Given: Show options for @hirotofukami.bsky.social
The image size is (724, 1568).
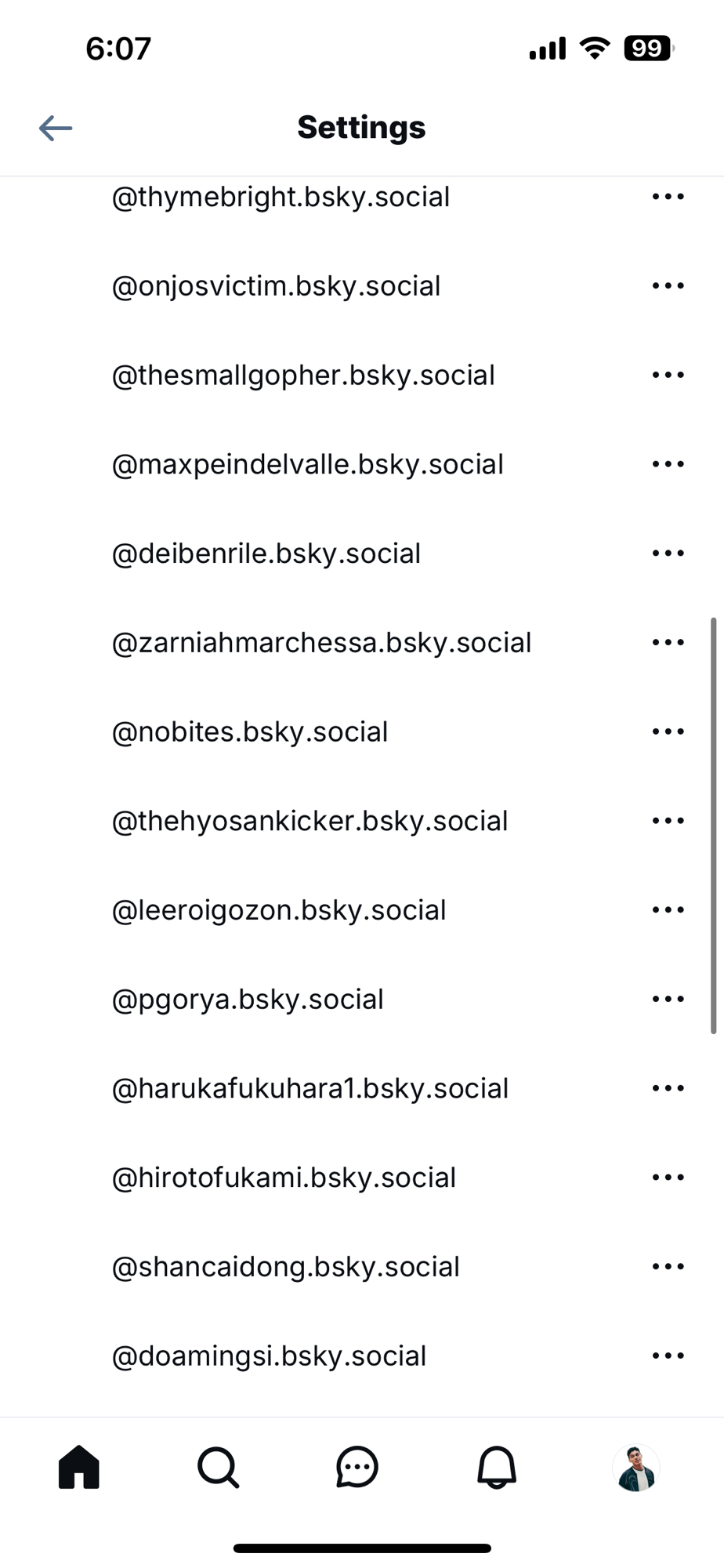Looking at the screenshot, I should click(x=668, y=1178).
